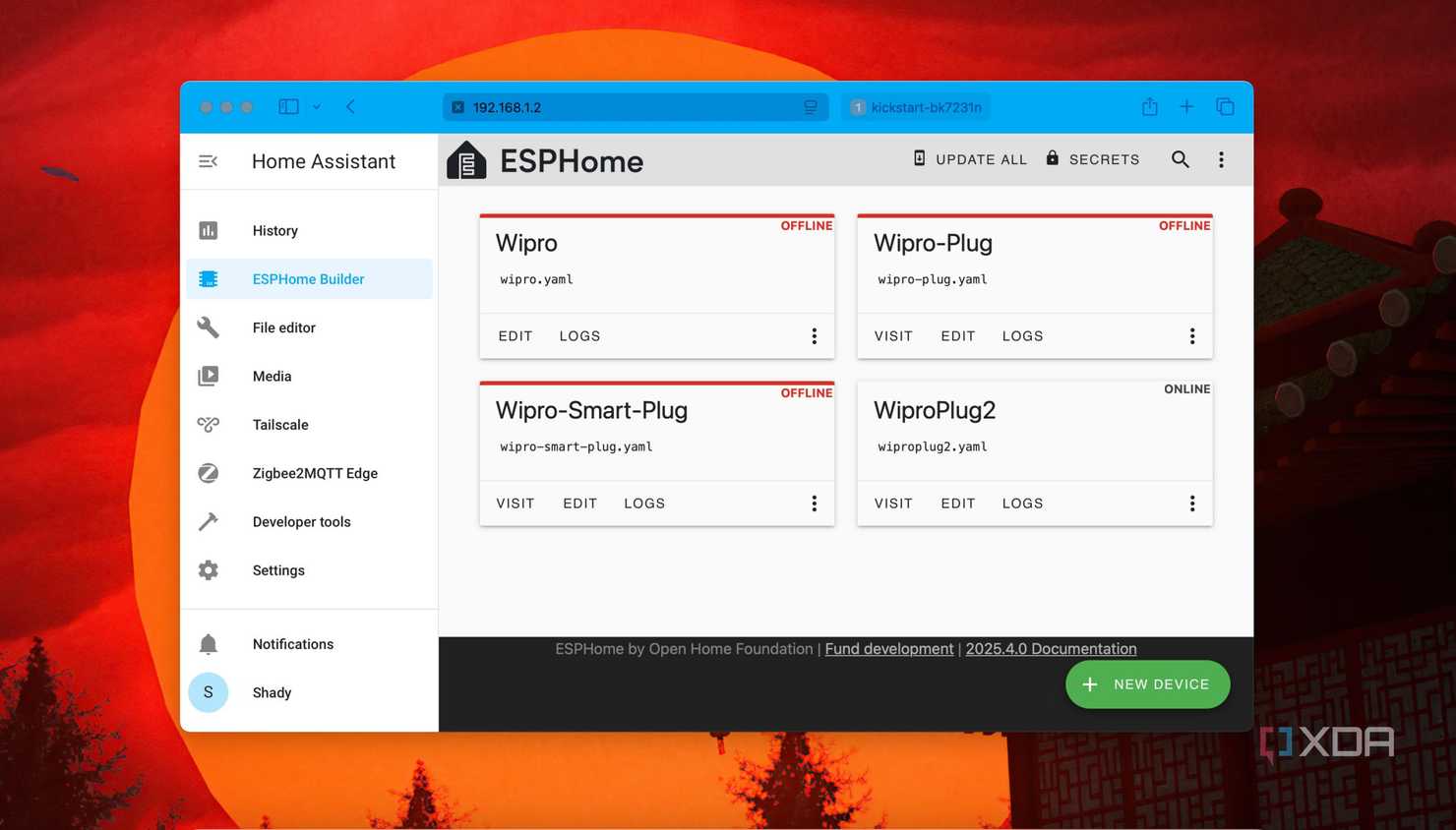Viewport: 1456px width, 830px height.
Task: Open LOGS for Wipro-Smart-Plug card
Action: tap(644, 504)
